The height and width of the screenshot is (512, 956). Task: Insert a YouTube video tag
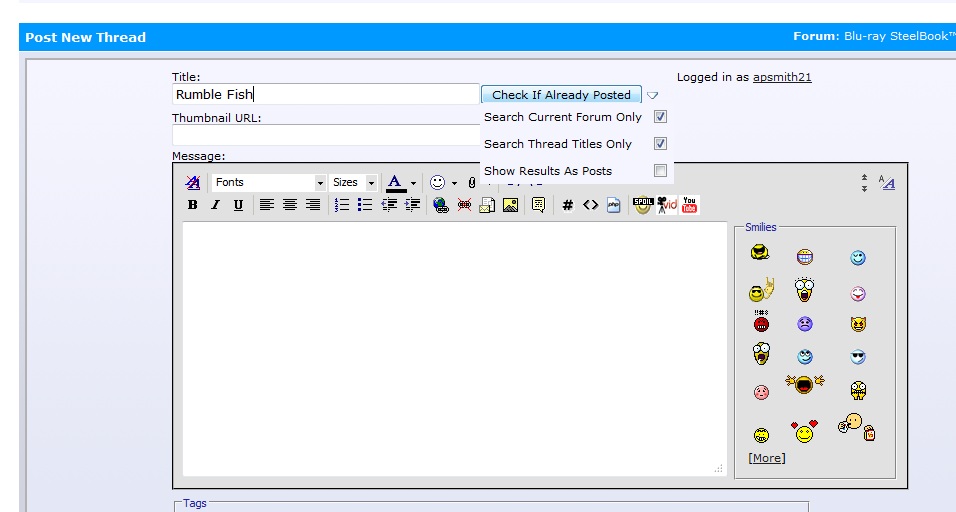[x=689, y=205]
